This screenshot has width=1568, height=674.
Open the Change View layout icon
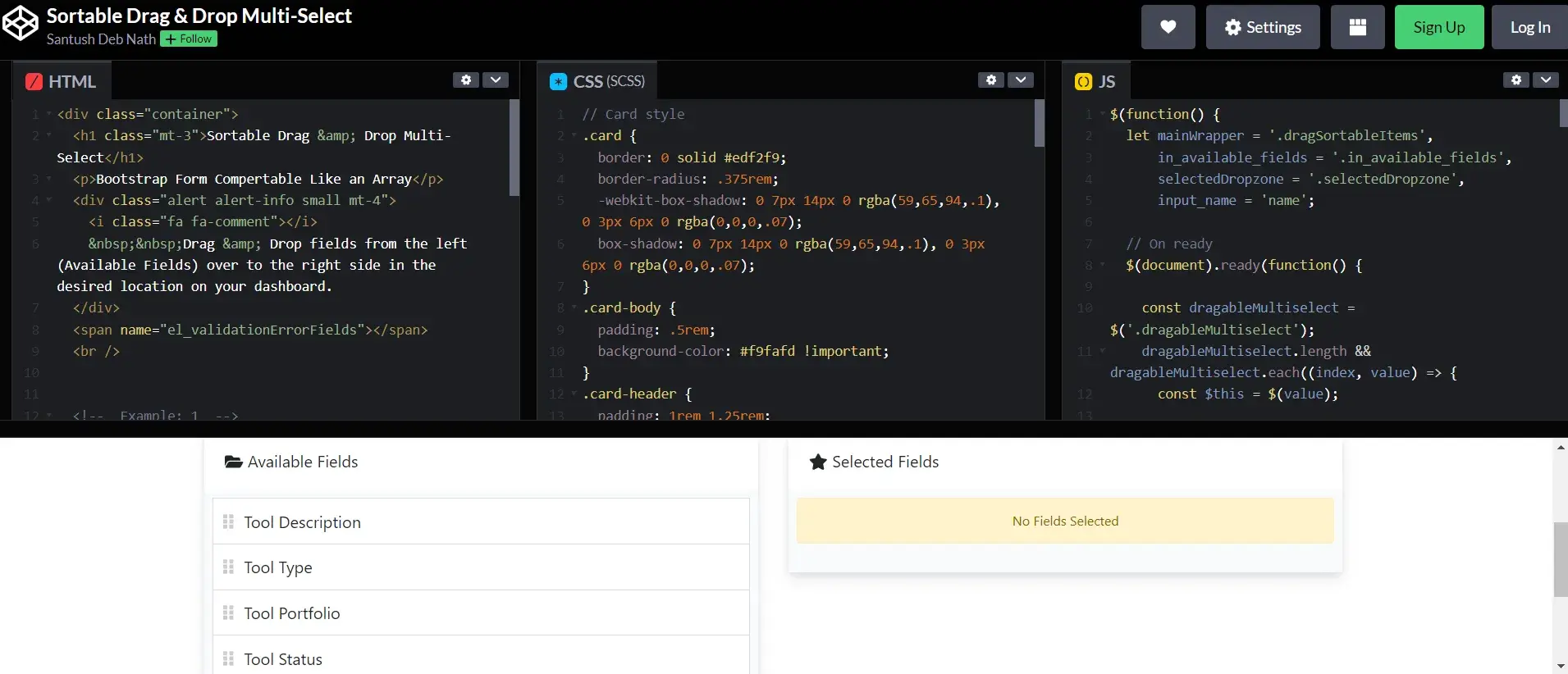point(1357,27)
